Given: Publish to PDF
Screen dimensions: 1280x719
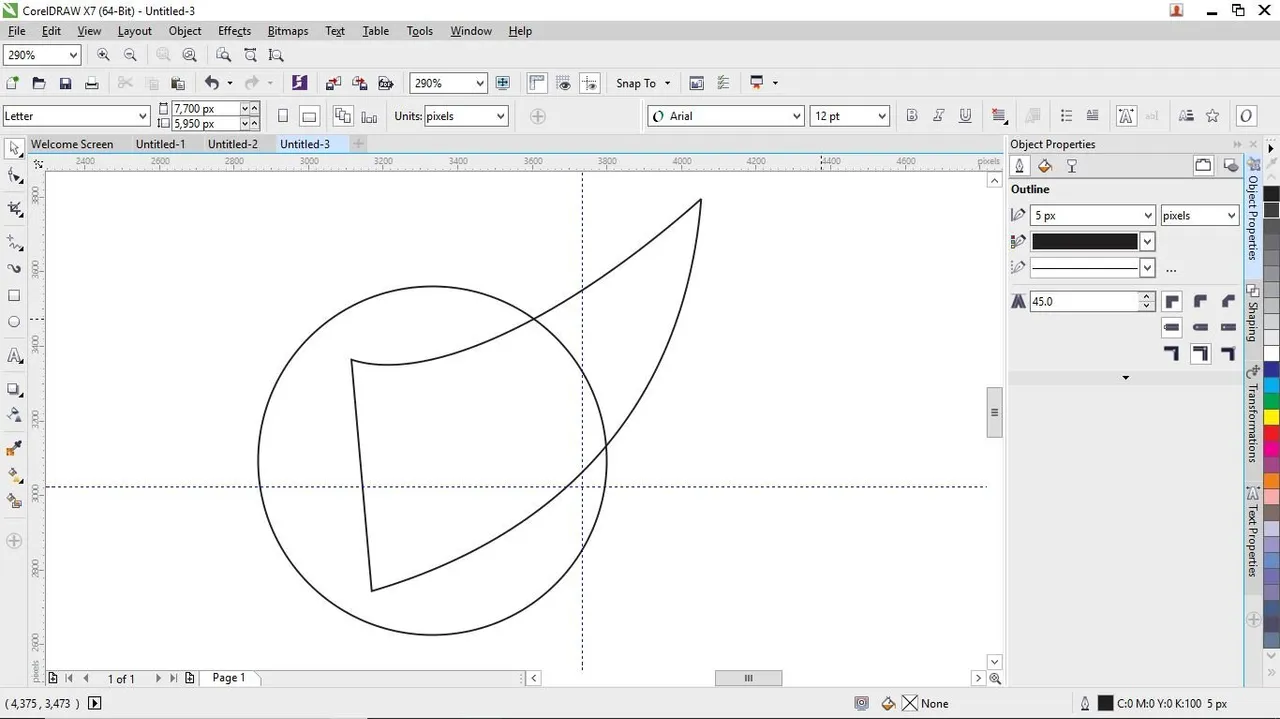Looking at the screenshot, I should [385, 83].
